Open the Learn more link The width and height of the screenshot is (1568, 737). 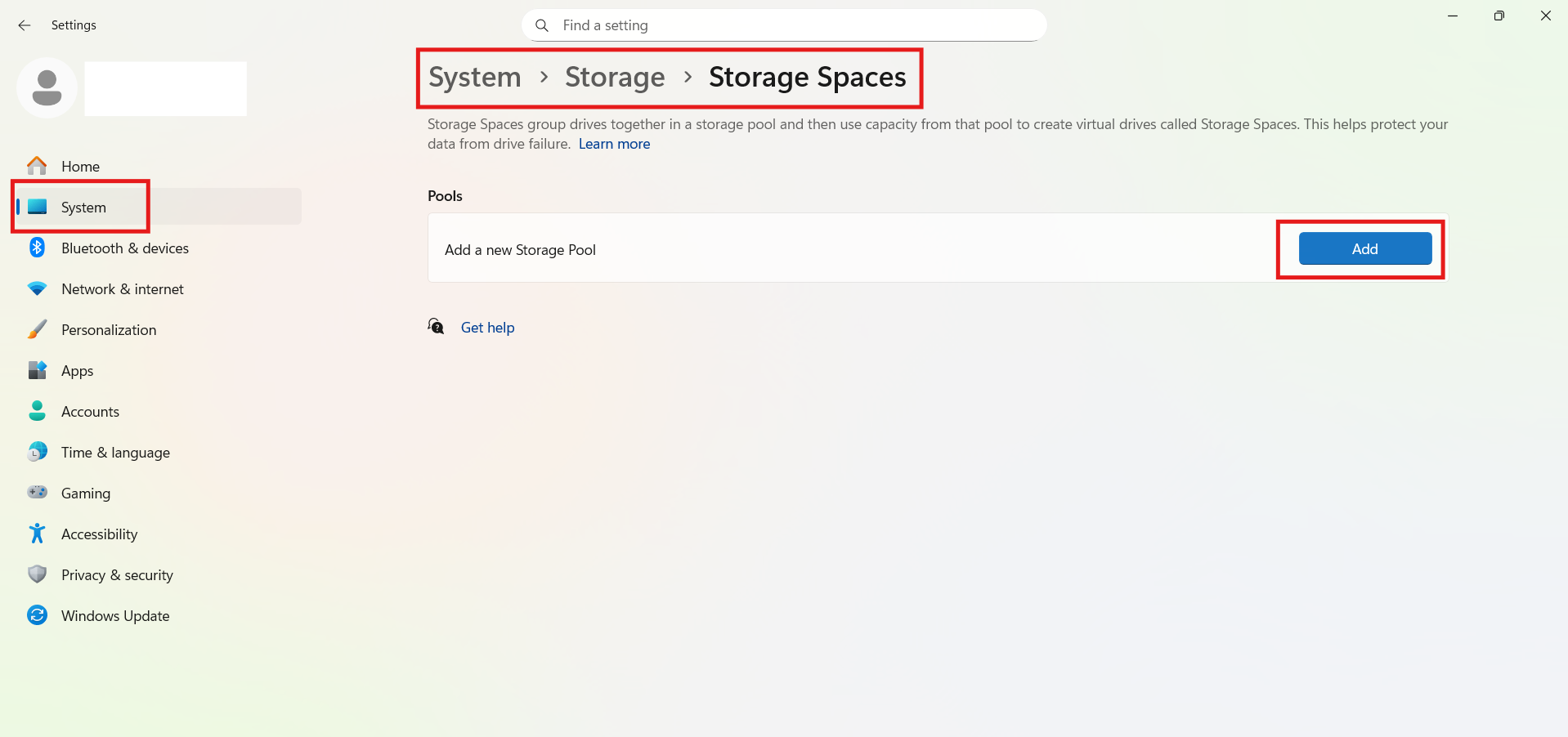click(x=614, y=144)
